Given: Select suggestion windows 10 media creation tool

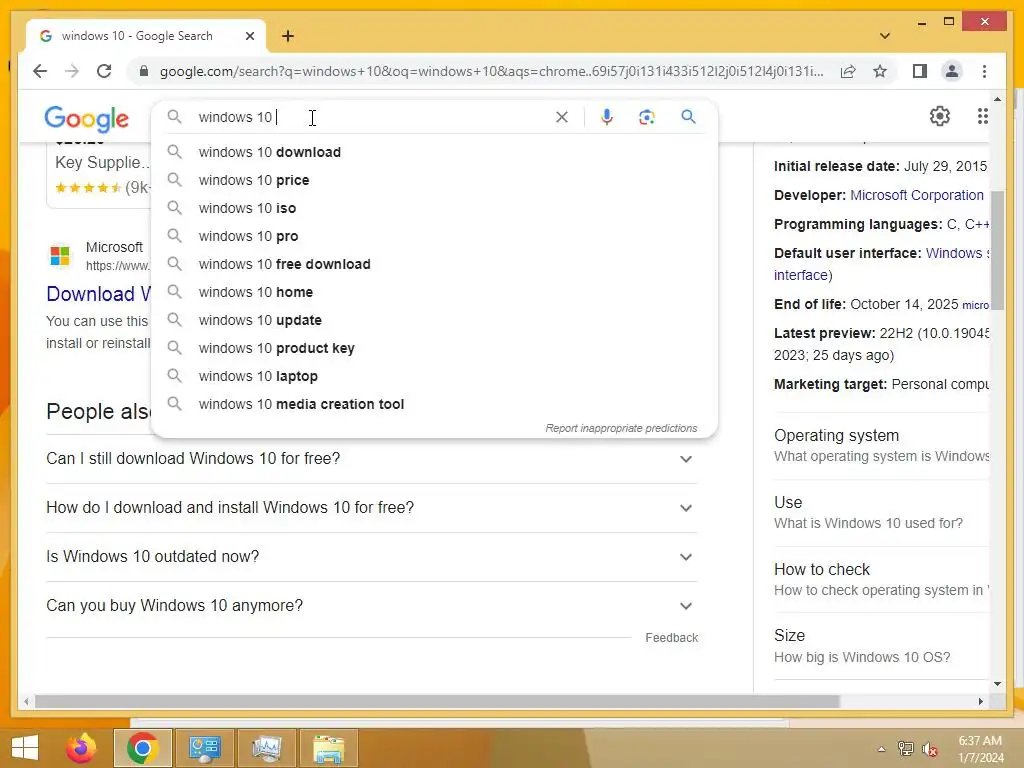Looking at the screenshot, I should click(x=434, y=405).
